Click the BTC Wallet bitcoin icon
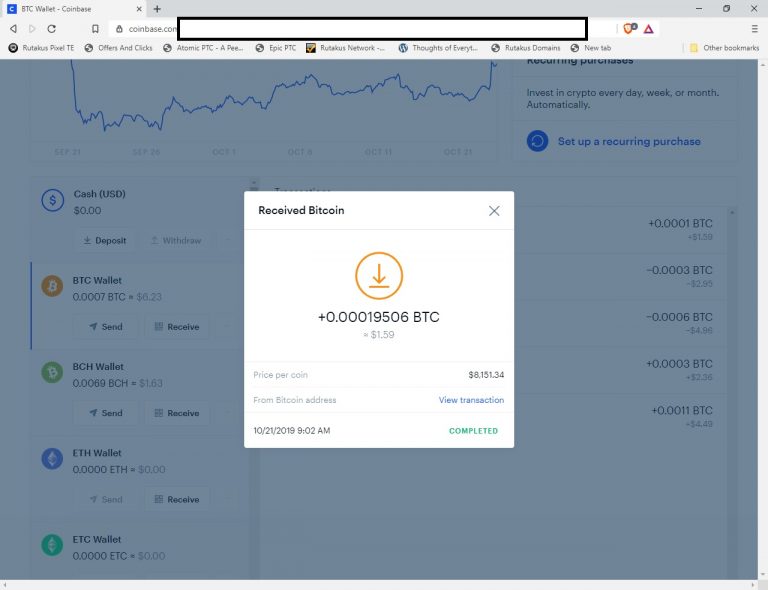The height and width of the screenshot is (590, 768). click(x=52, y=286)
